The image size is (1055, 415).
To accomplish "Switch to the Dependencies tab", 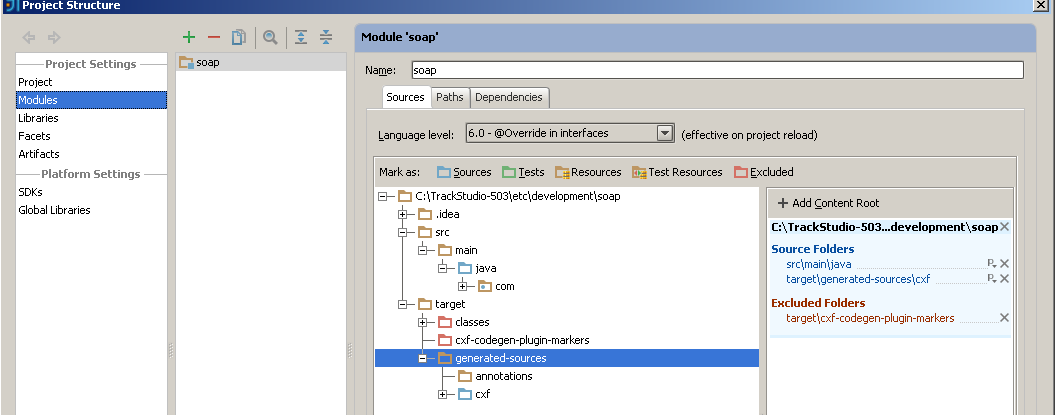I will point(509,97).
